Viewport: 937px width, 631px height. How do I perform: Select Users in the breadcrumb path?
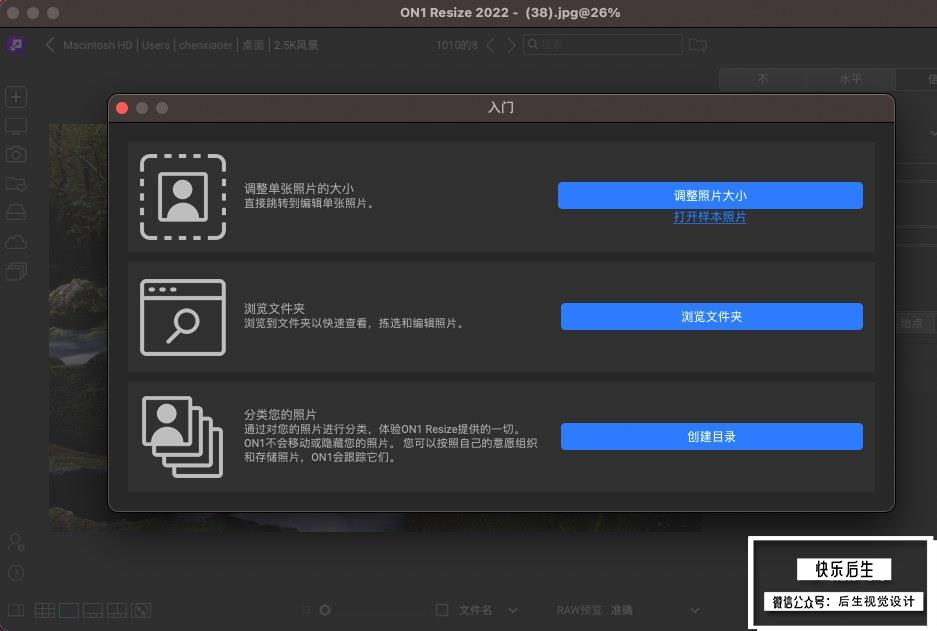click(x=155, y=45)
